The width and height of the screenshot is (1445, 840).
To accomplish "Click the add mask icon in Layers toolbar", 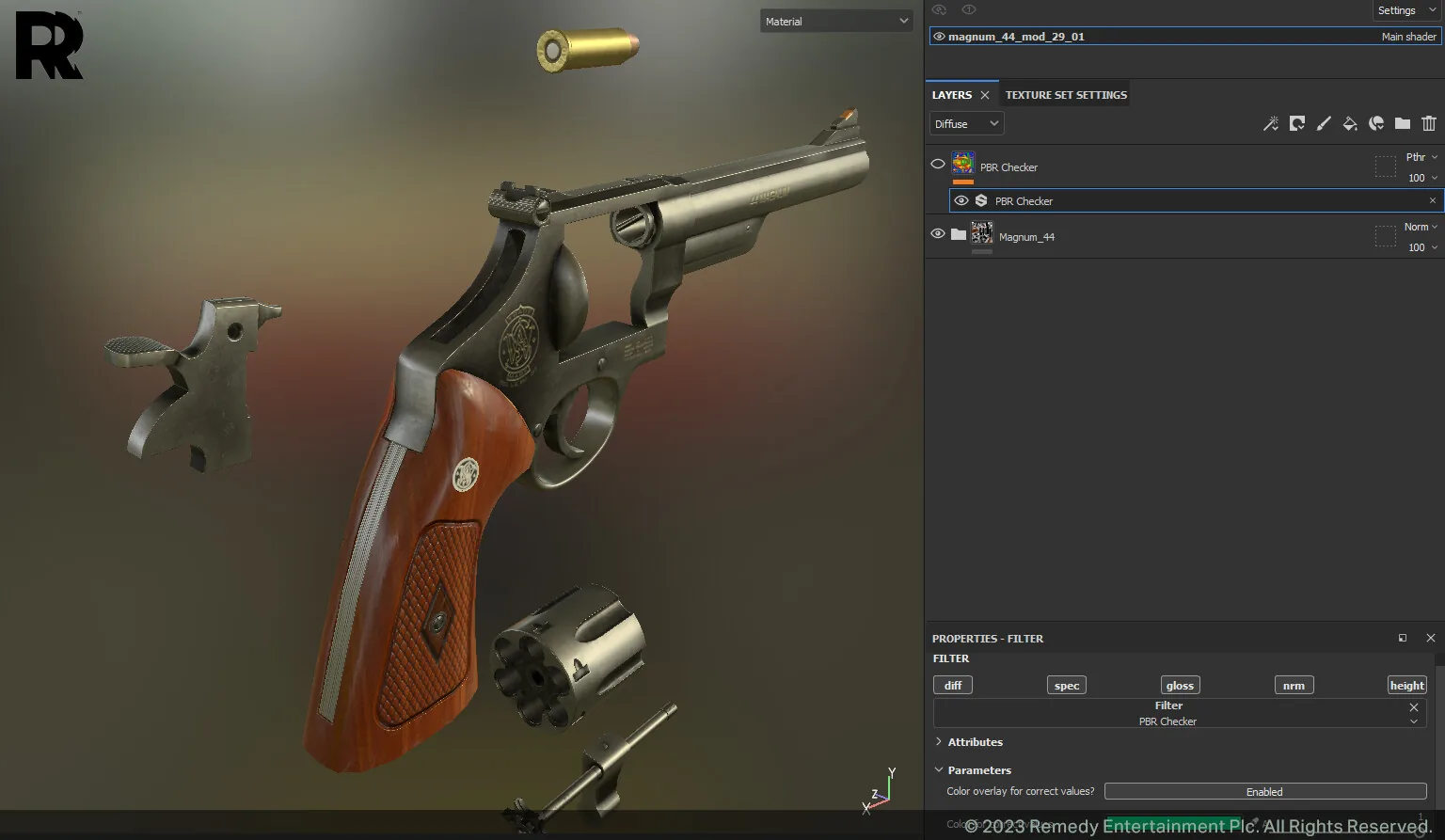I will [x=1296, y=123].
